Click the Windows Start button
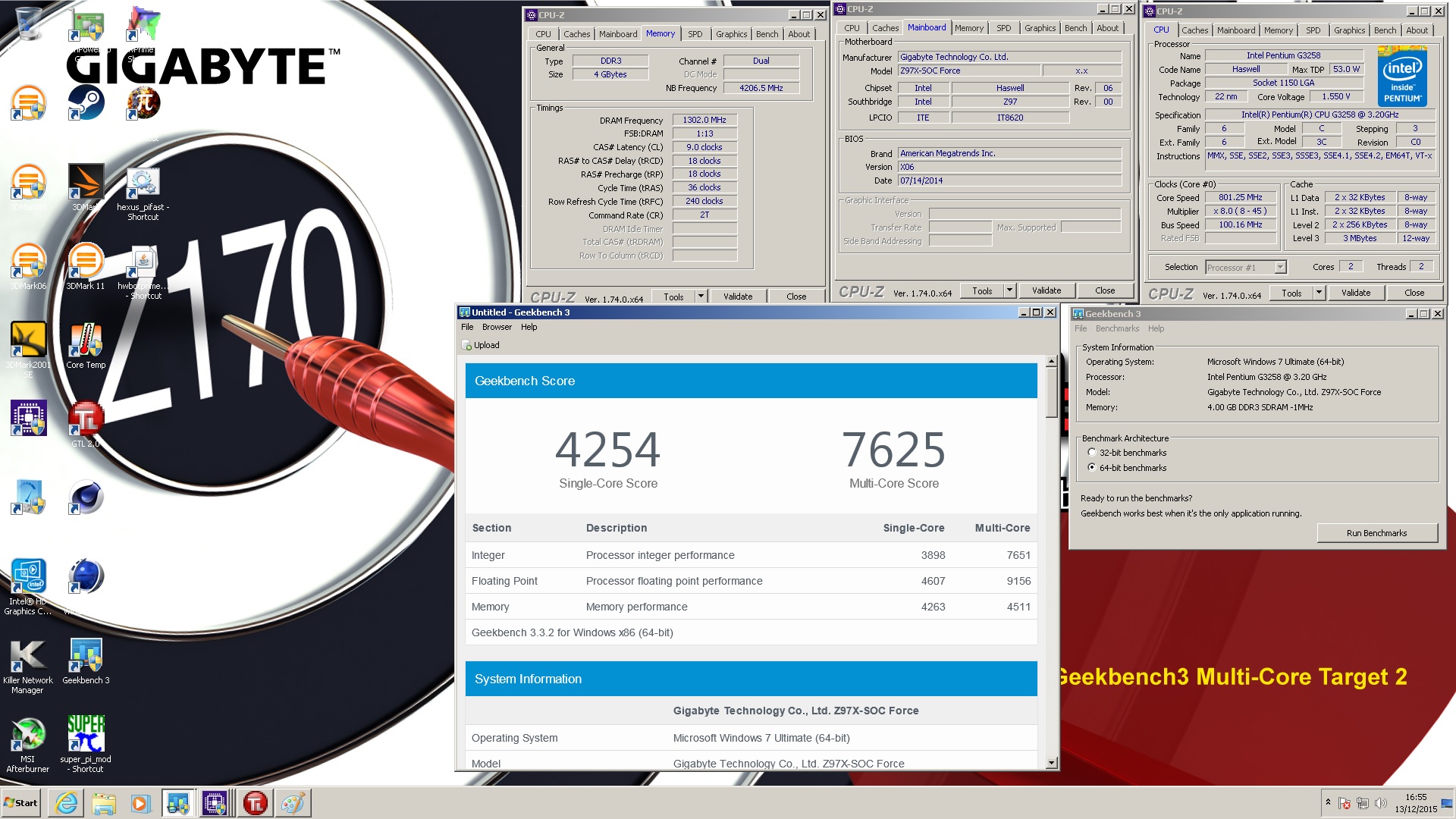 pos(21,803)
